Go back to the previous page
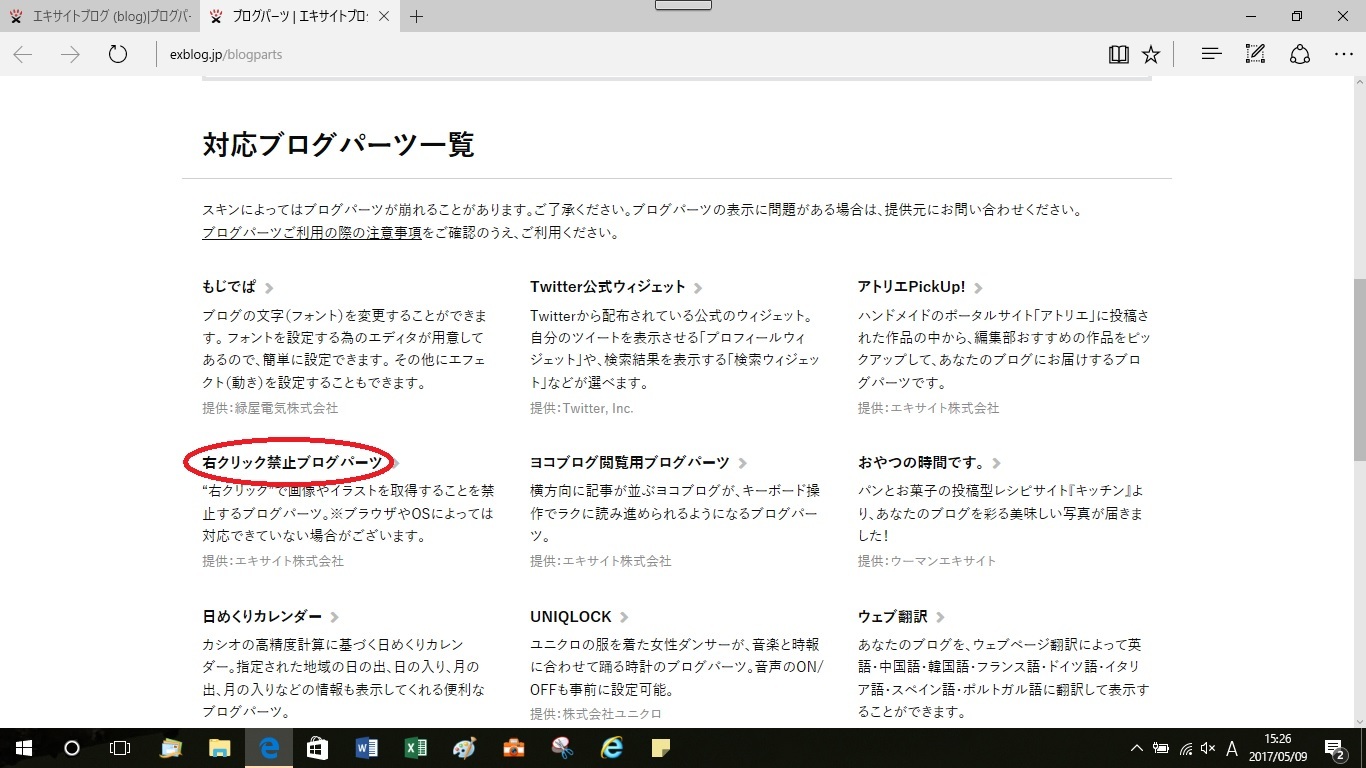The height and width of the screenshot is (768, 1366). pos(23,55)
